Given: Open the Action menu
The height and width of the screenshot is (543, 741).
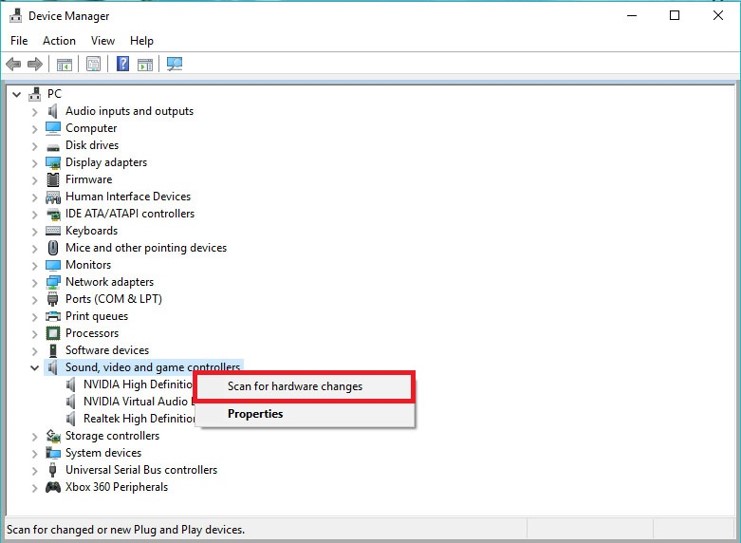Looking at the screenshot, I should pos(59,41).
